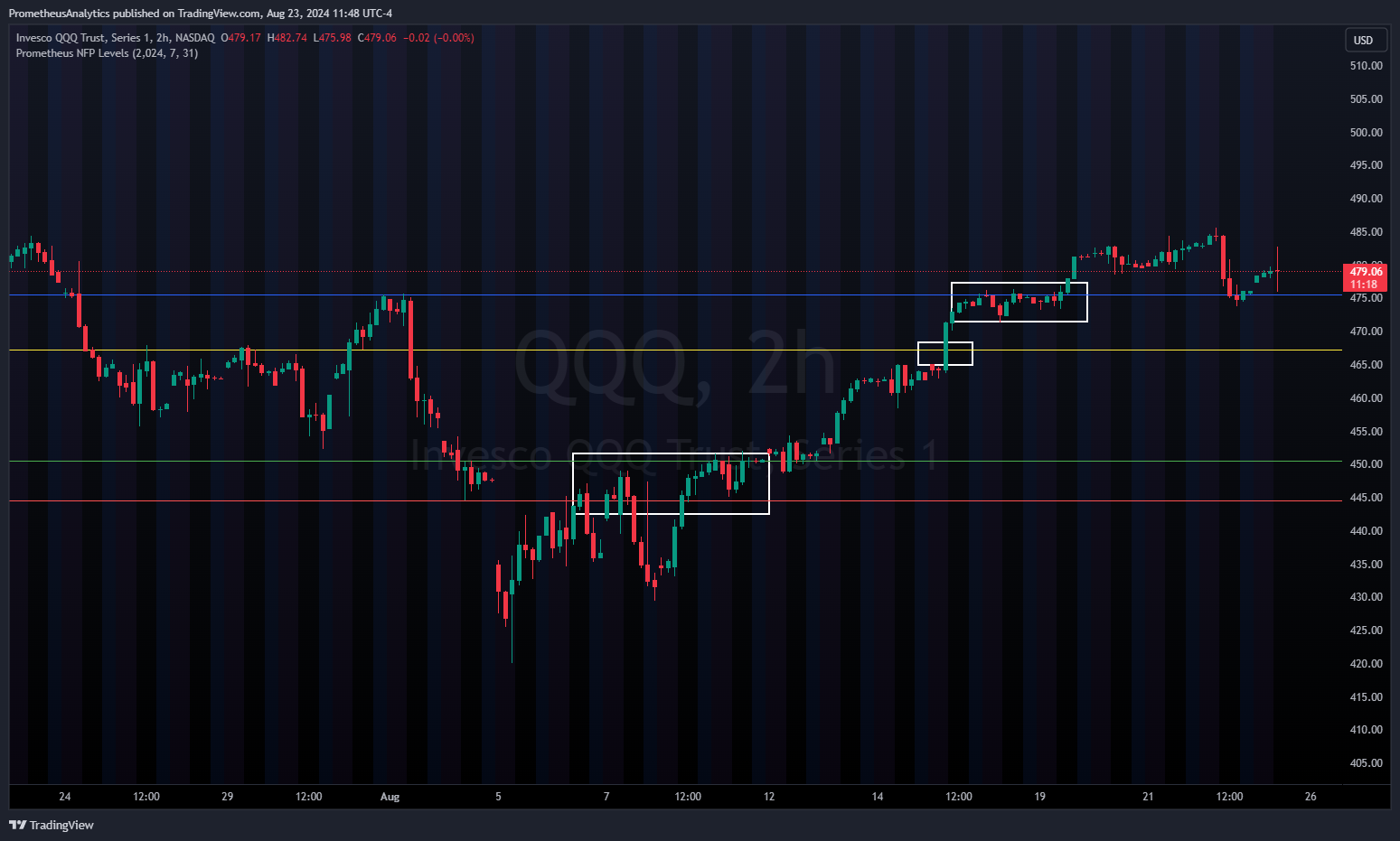Click the date label 14 on time axis
1400x841 pixels.
pyautogui.click(x=878, y=797)
